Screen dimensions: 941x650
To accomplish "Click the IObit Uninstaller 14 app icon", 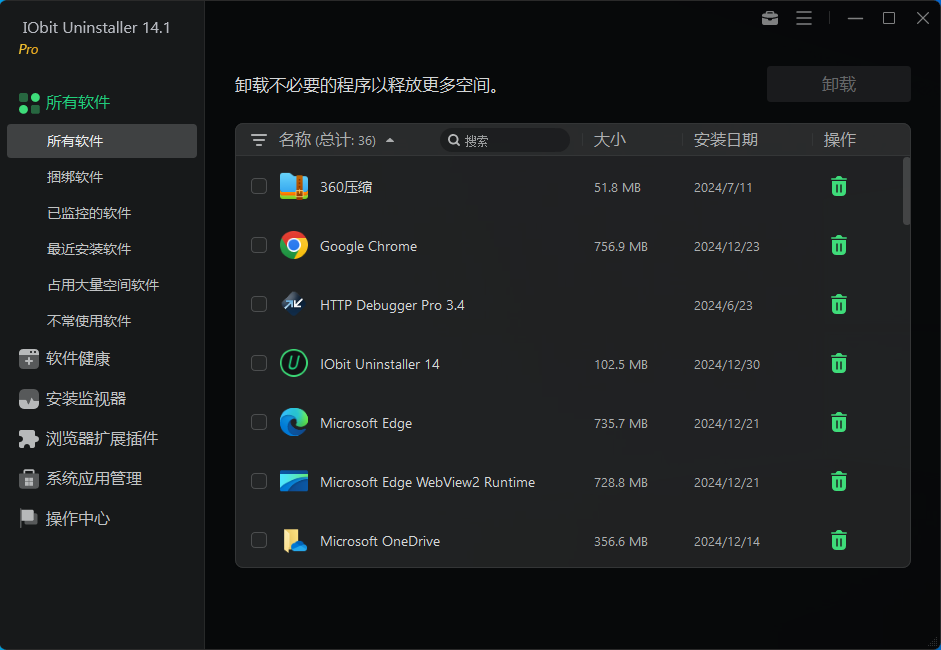I will [294, 363].
